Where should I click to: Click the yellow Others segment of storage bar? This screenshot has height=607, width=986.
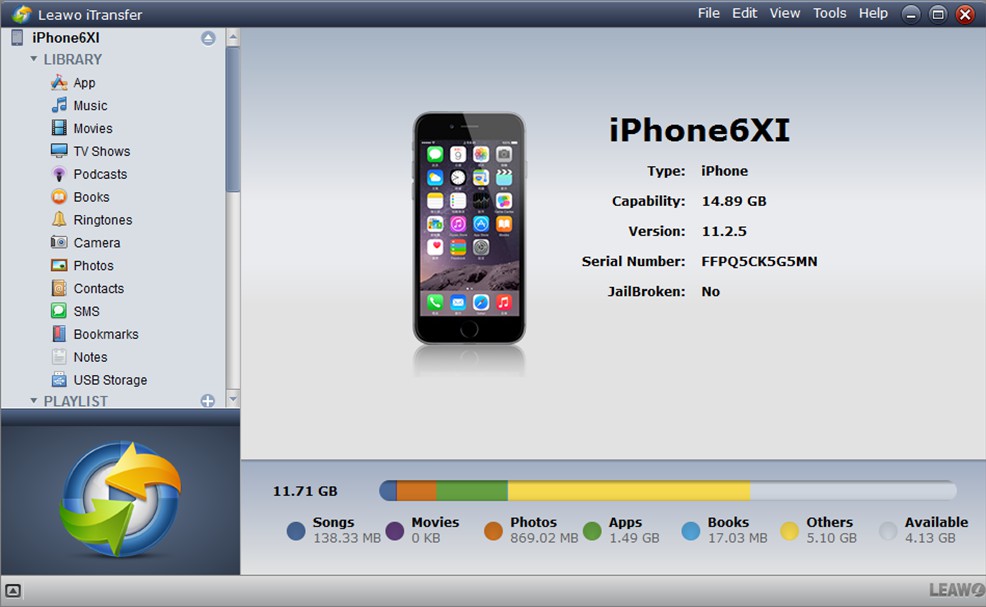[629, 491]
